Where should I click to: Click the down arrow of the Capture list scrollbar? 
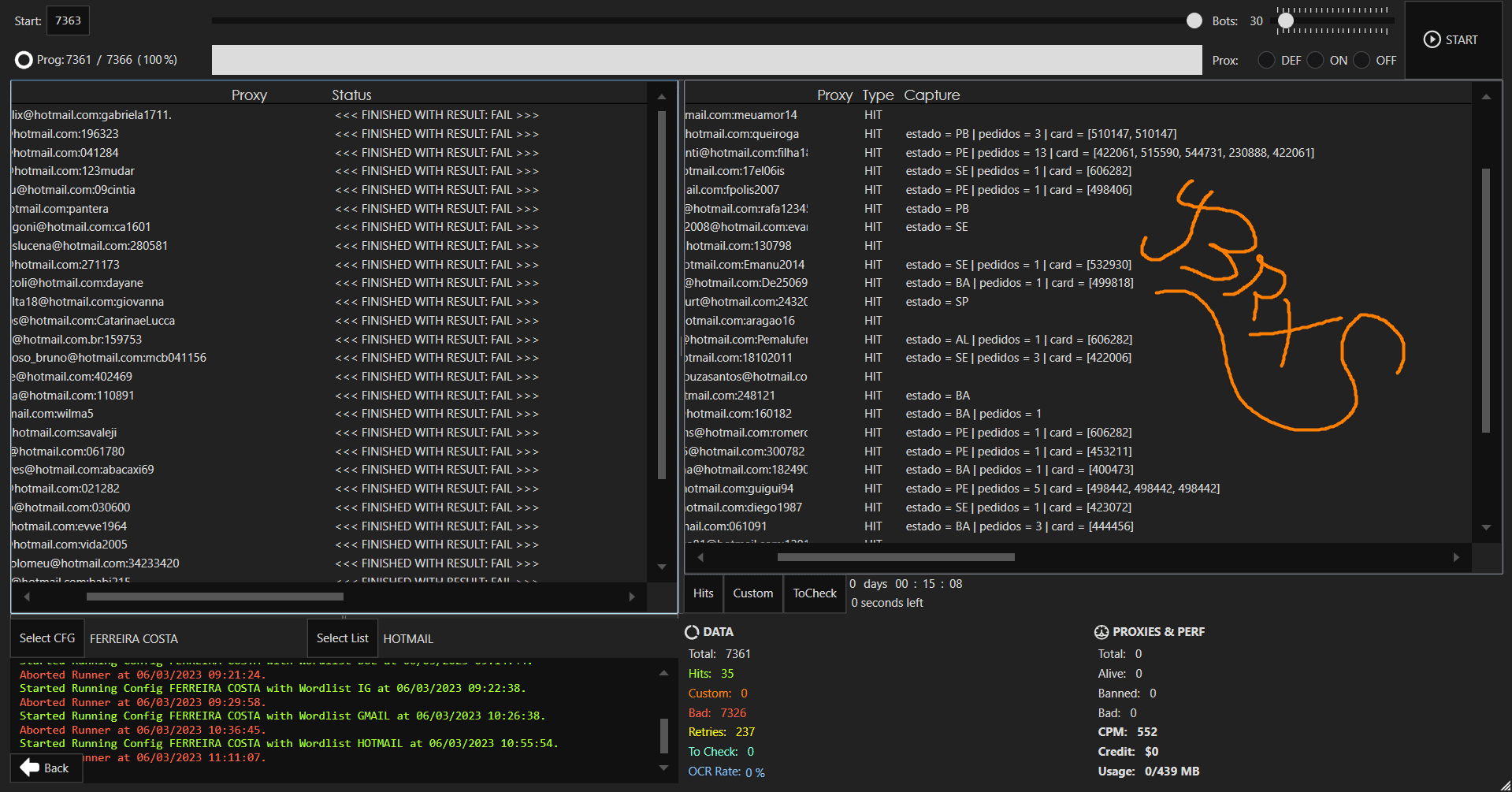[x=1486, y=527]
